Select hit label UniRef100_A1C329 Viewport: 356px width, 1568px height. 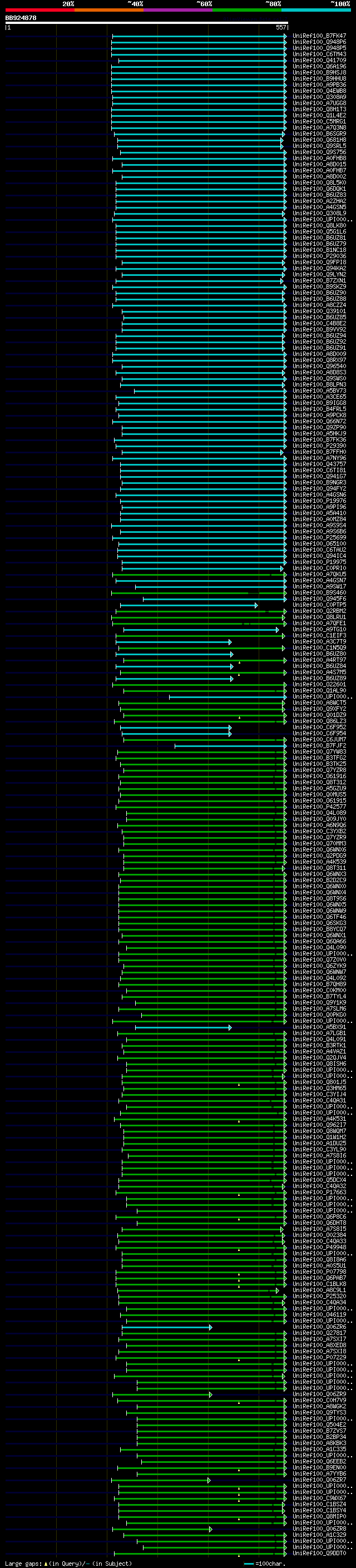(x=319, y=1535)
